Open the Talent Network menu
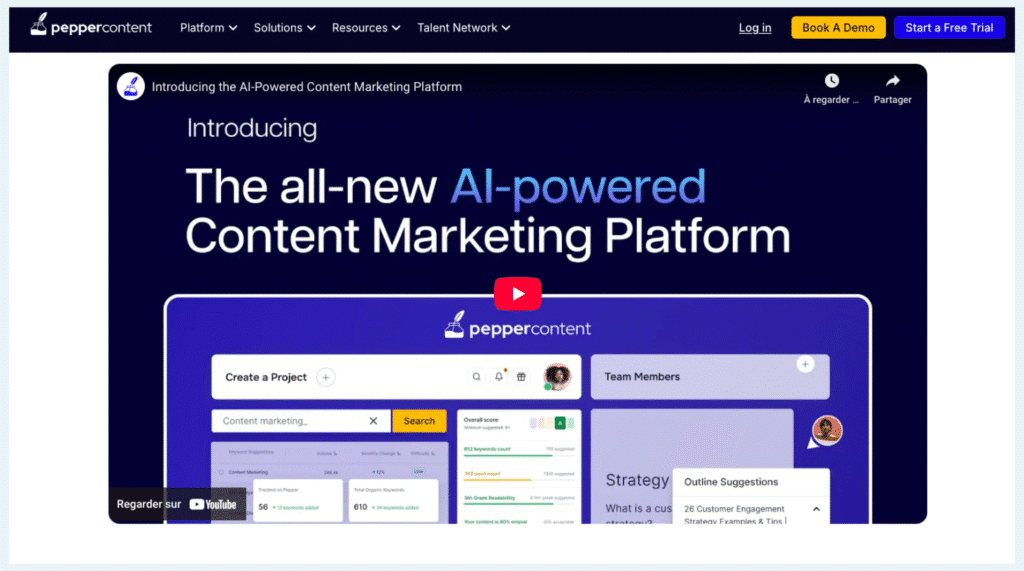 pos(463,28)
